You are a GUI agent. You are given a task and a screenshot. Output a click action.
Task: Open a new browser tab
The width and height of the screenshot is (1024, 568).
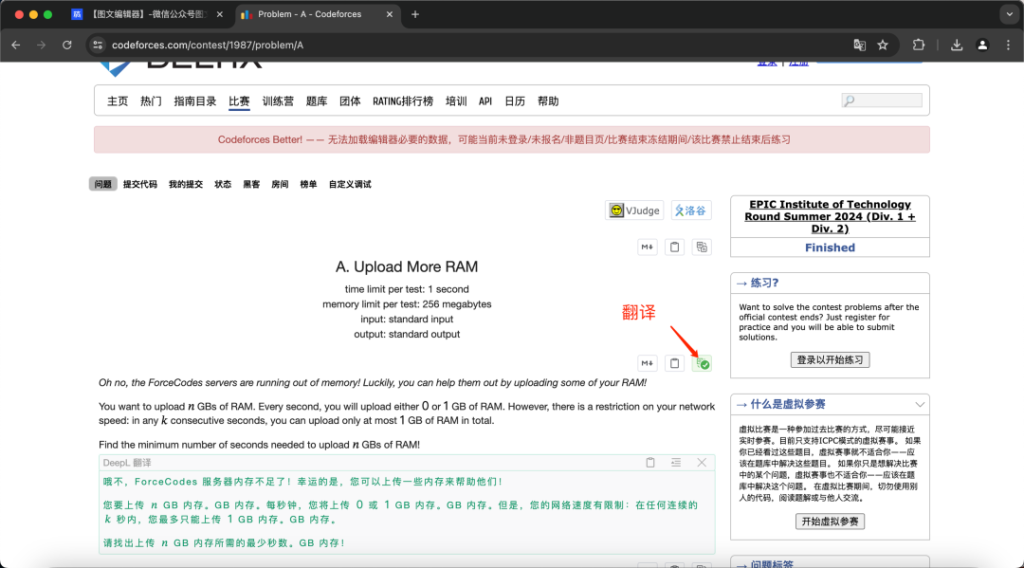[415, 14]
